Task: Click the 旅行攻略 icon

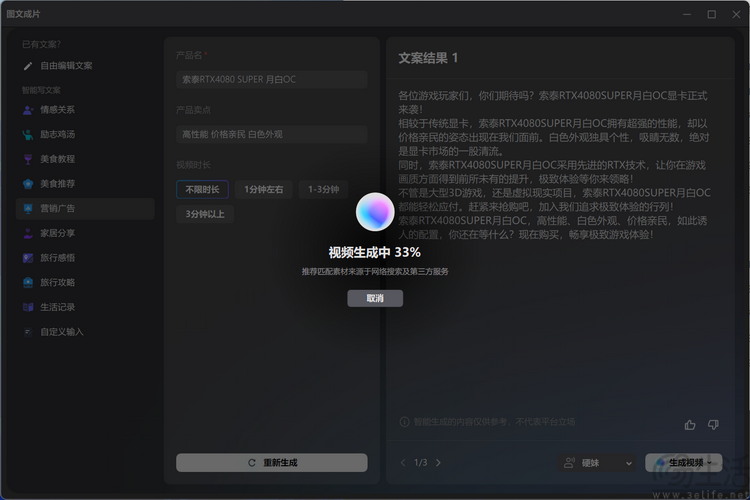Action: (x=28, y=283)
